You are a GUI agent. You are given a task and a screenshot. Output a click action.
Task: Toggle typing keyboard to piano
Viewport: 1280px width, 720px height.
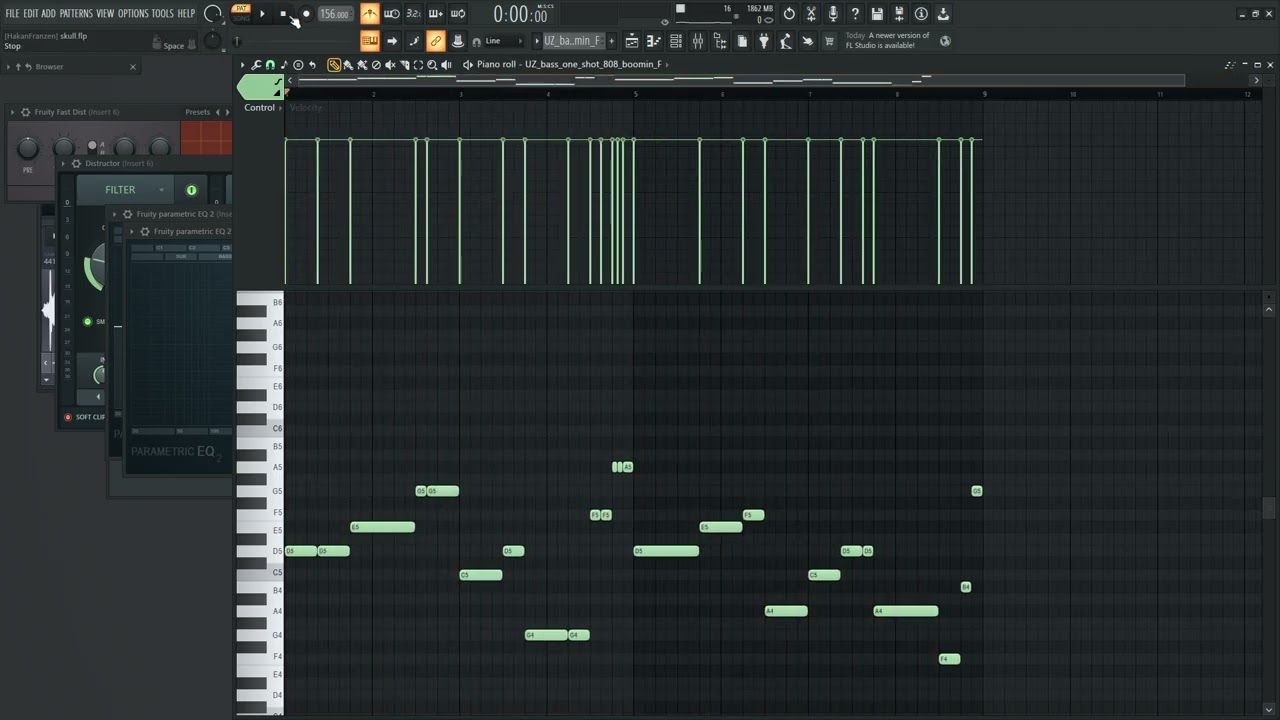(x=370, y=41)
